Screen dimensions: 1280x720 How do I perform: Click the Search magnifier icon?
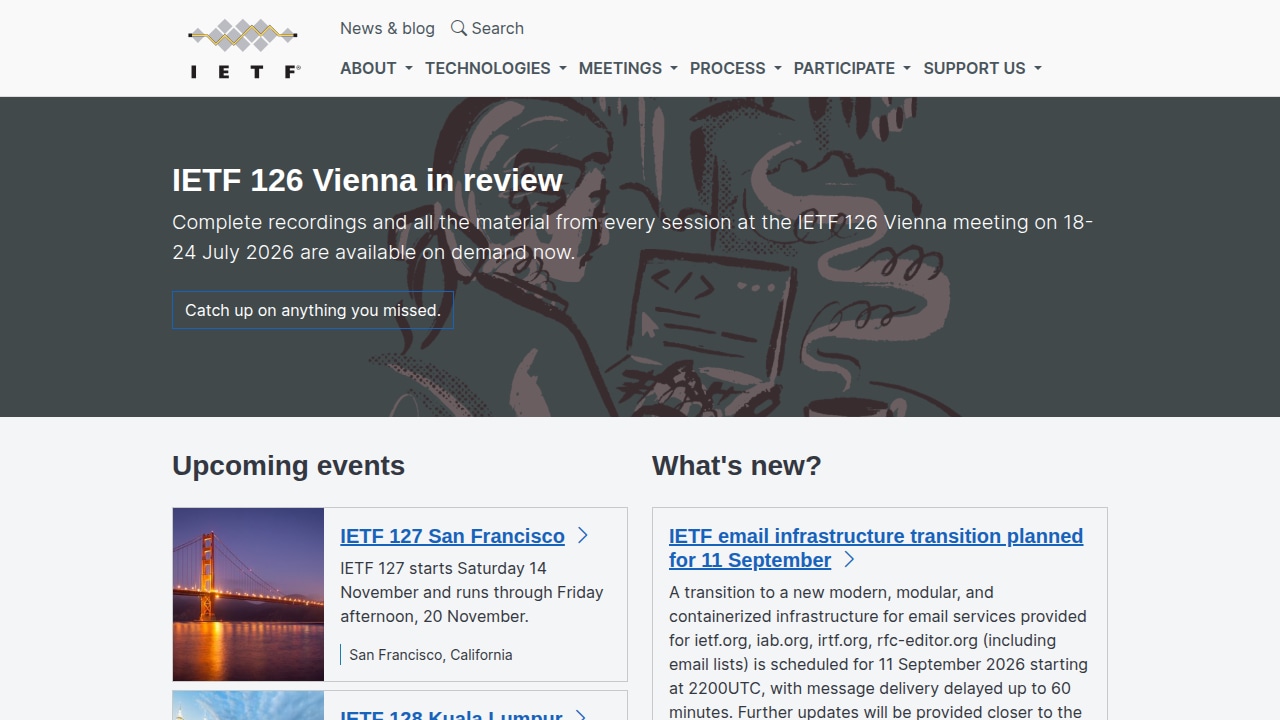[x=459, y=28]
